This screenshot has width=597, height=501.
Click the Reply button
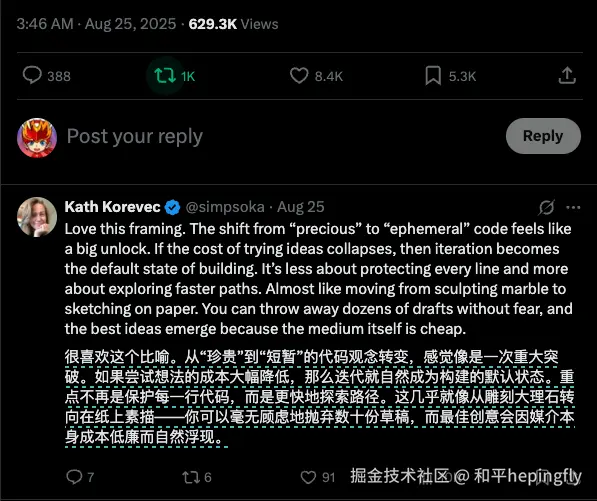click(543, 136)
